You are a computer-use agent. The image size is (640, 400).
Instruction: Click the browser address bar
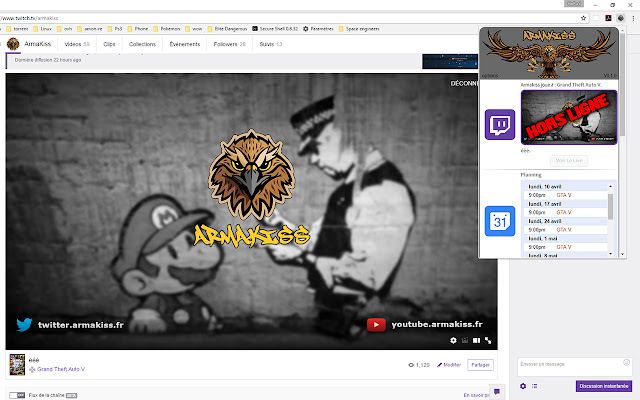click(x=290, y=18)
